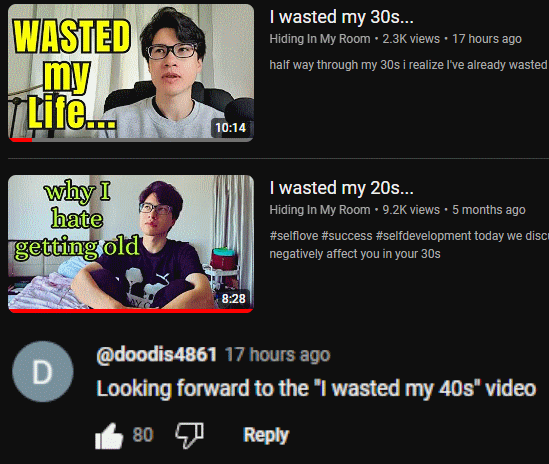This screenshot has height=464, width=549.
Task: Open the "why I hate getting old" thumbnail
Action: tap(131, 244)
